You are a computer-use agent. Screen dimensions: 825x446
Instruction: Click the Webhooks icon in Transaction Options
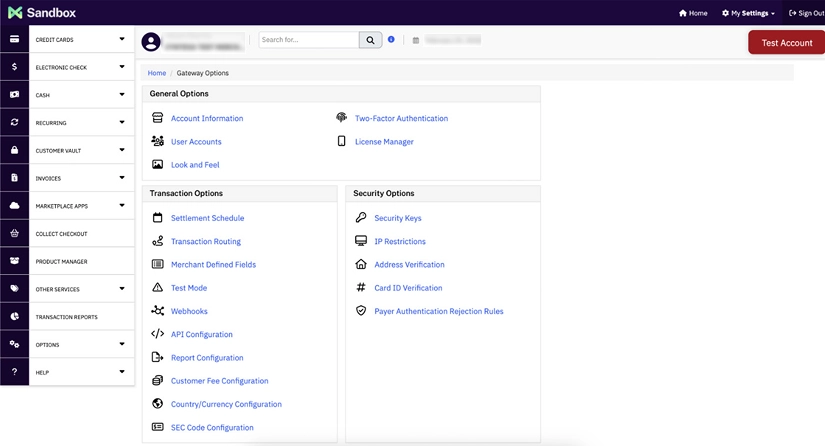[x=157, y=311]
